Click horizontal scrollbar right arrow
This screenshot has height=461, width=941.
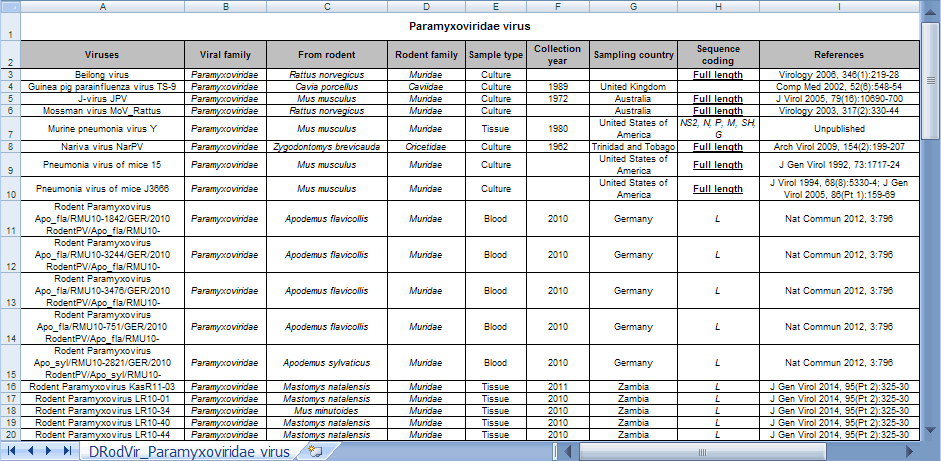click(x=910, y=451)
